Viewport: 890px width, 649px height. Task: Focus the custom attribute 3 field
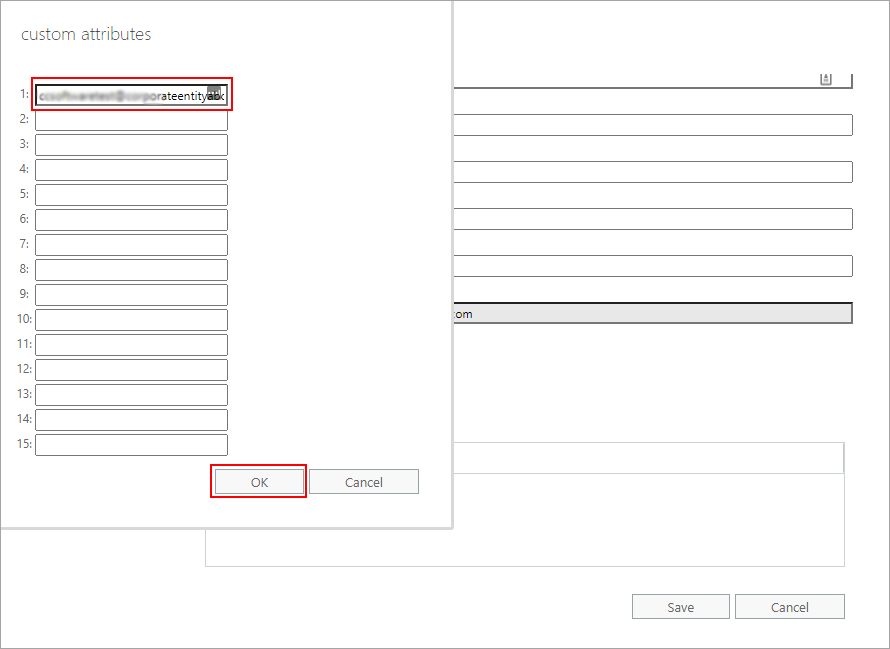[131, 145]
